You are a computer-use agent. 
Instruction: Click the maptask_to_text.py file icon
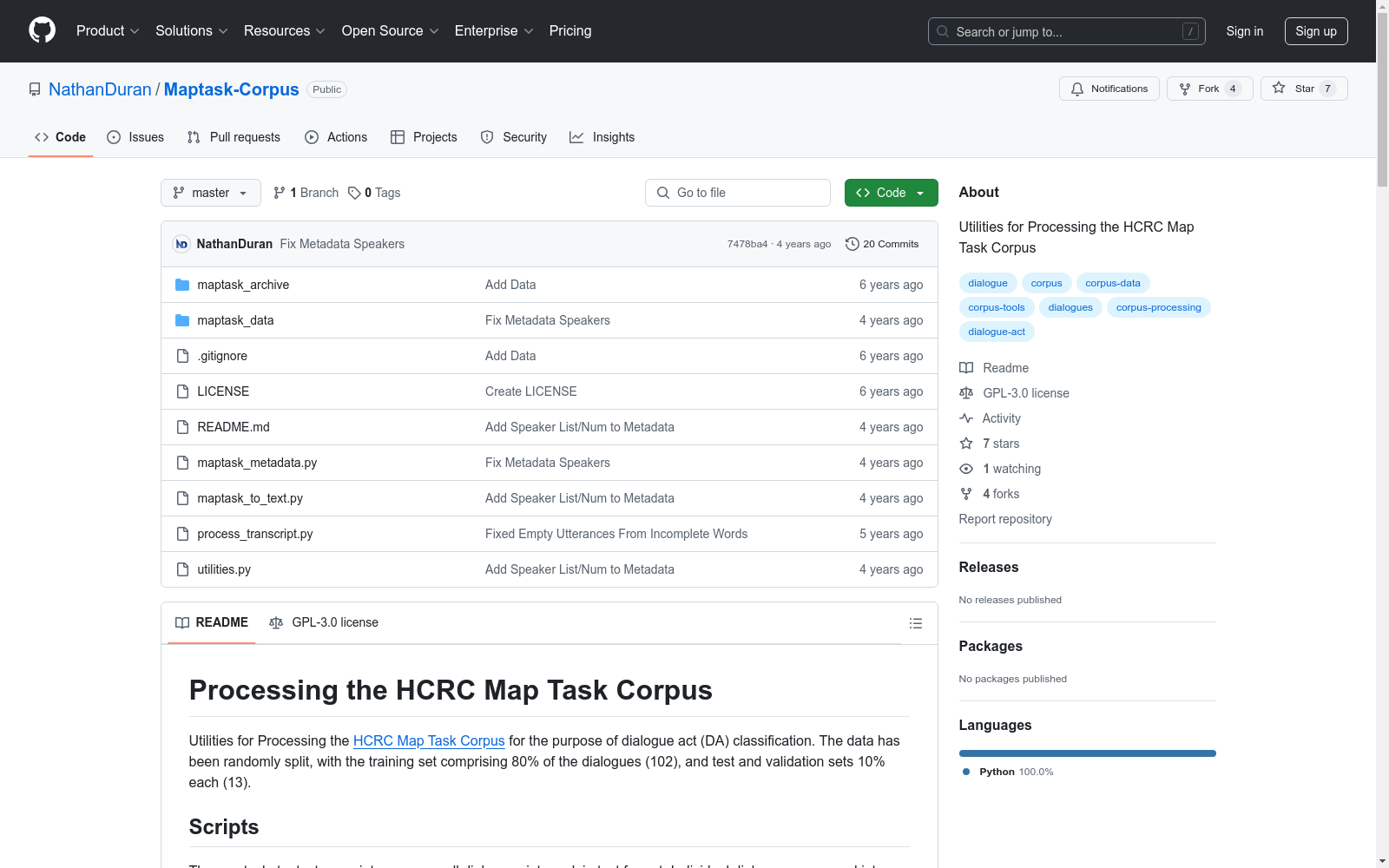pos(182,498)
